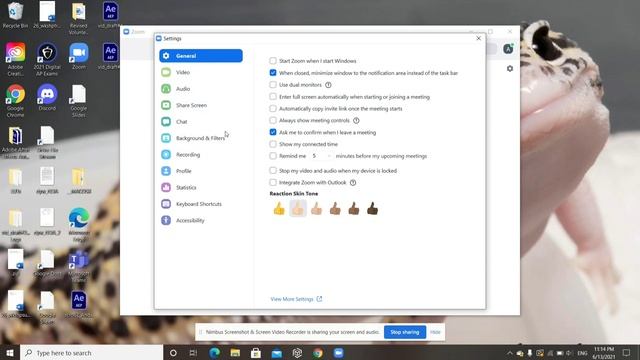Click the Keyboard Shortcuts sidebar icon

[x=166, y=204]
